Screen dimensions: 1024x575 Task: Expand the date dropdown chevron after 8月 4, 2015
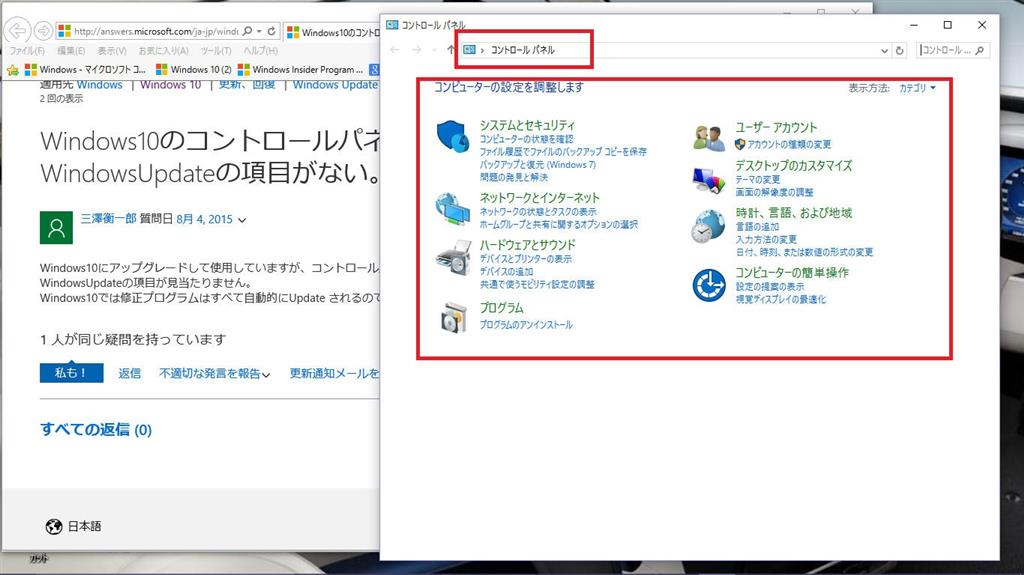click(242, 220)
